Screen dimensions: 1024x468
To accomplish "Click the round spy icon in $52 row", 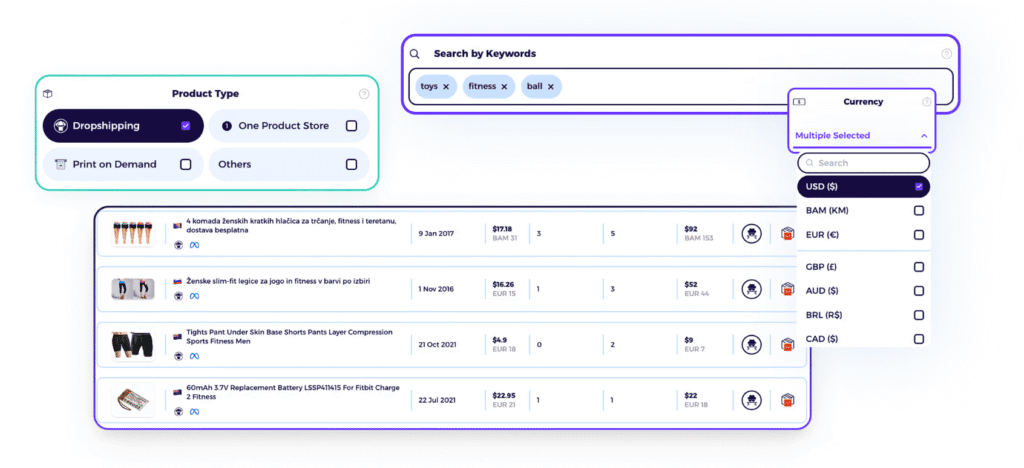I will tap(752, 289).
